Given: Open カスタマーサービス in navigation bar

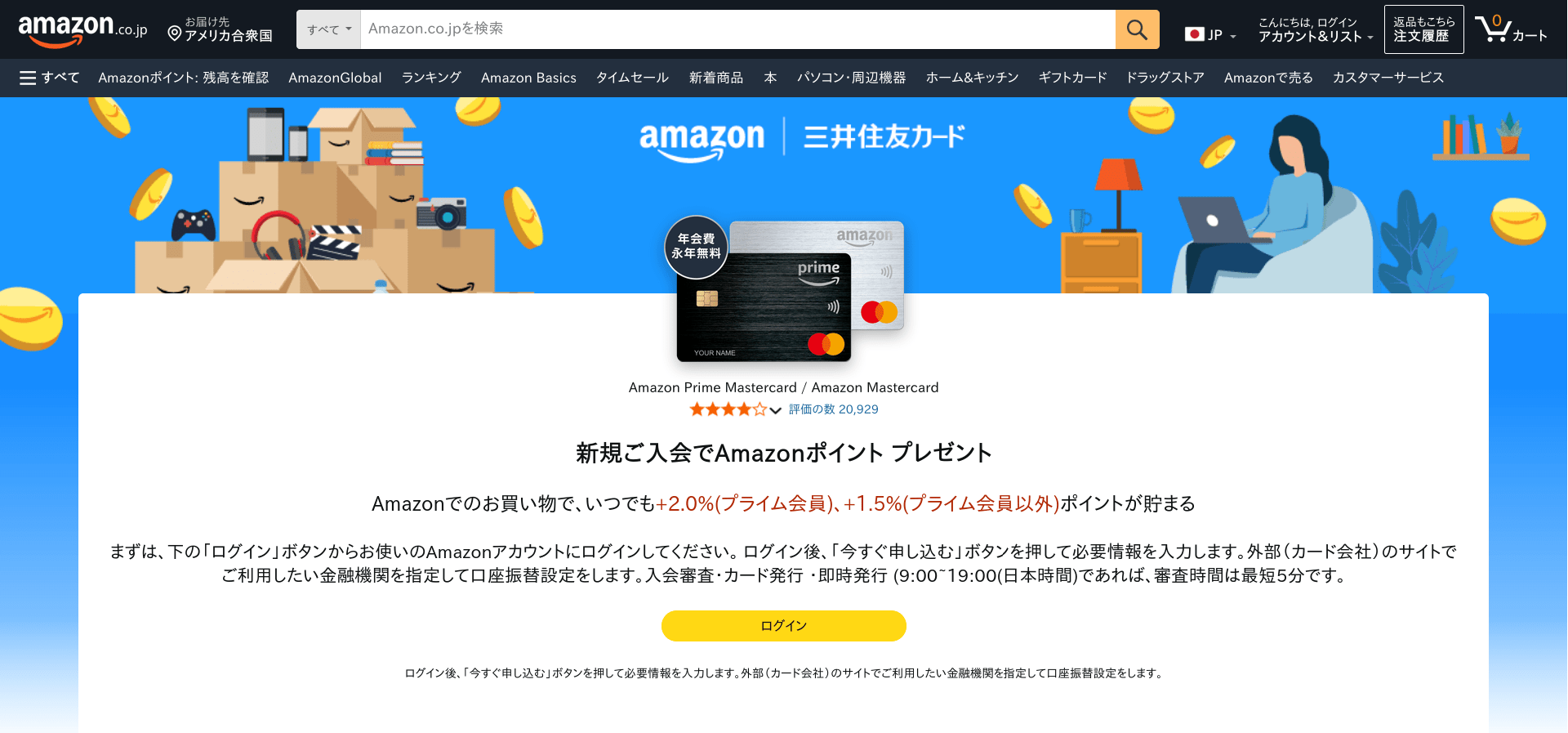Looking at the screenshot, I should click(1388, 78).
